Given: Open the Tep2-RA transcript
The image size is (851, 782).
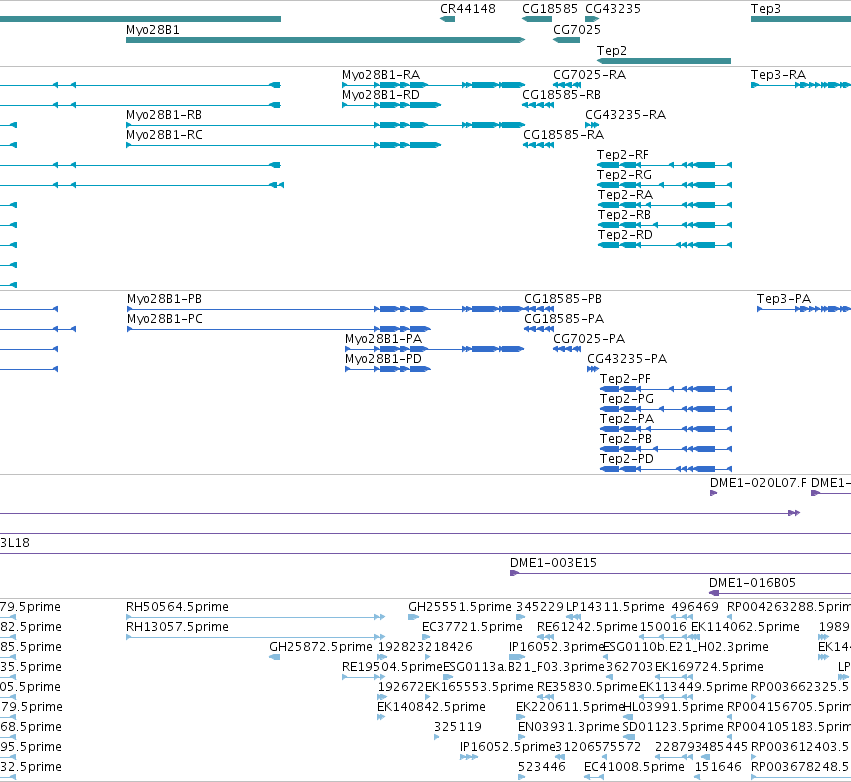Looking at the screenshot, I should click(665, 205).
